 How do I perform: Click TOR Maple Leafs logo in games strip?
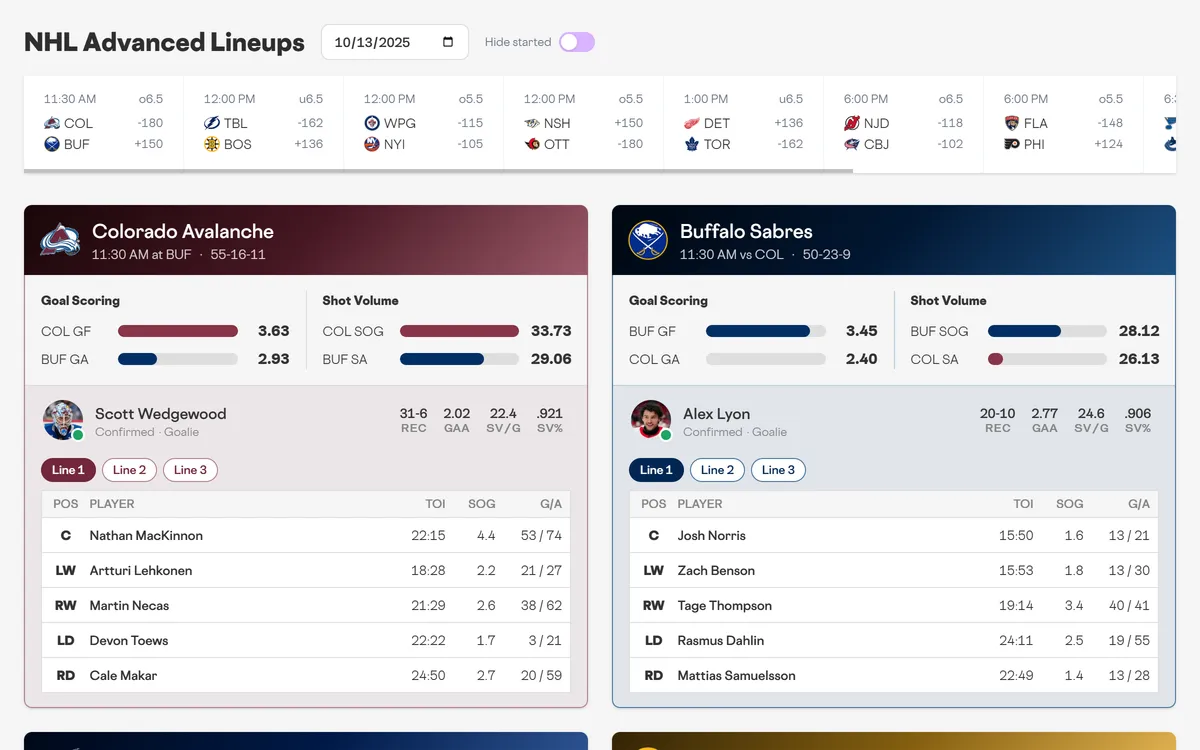click(692, 144)
